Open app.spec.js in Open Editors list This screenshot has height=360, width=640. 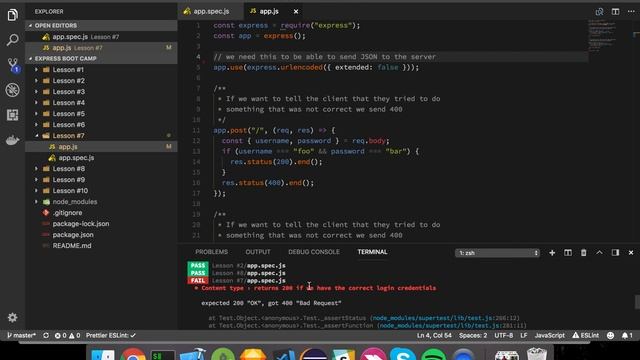(x=101, y=37)
